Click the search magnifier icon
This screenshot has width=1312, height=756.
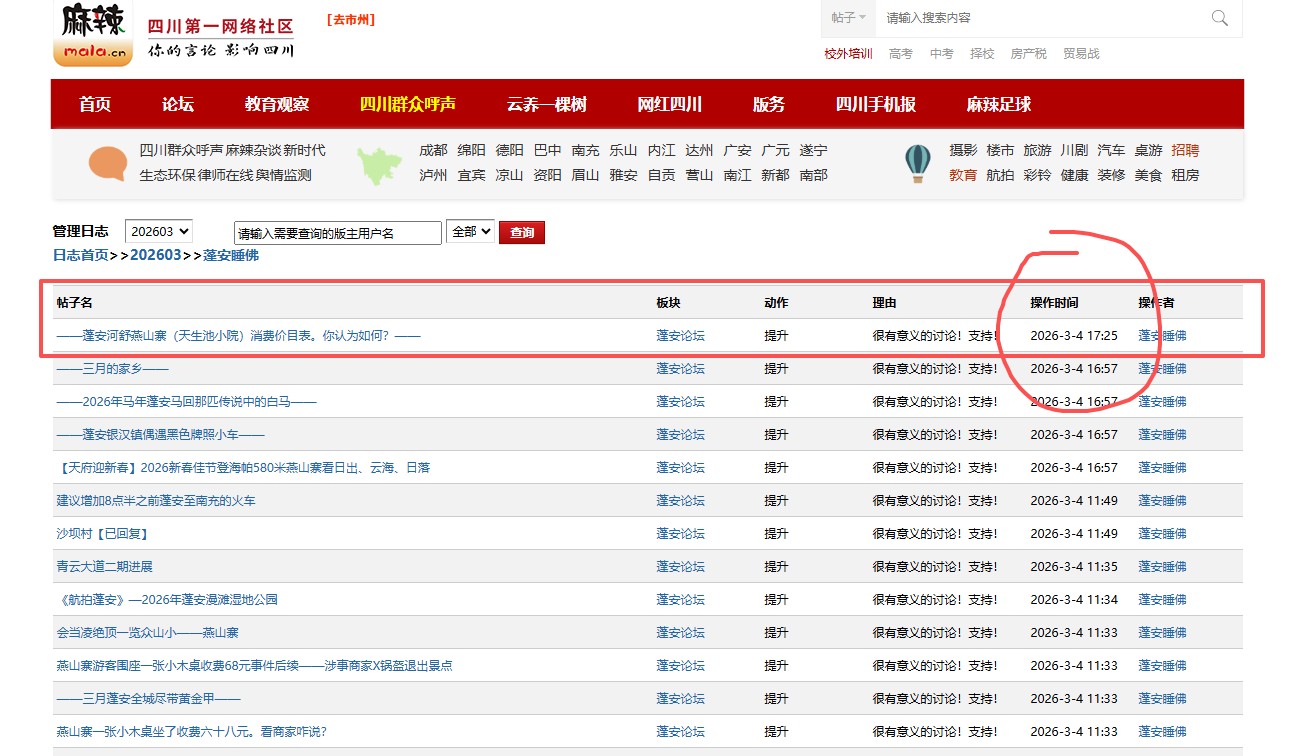(x=1219, y=18)
